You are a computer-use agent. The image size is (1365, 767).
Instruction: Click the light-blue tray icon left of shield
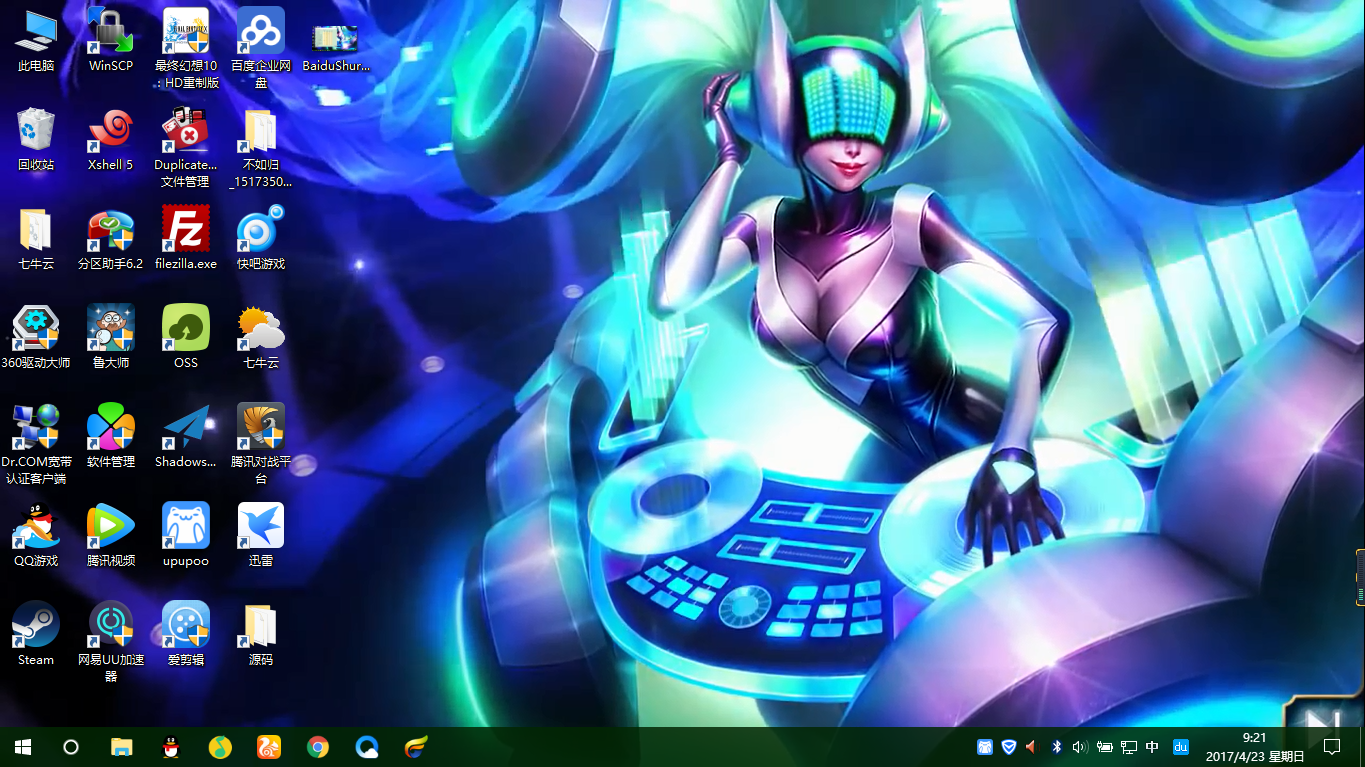coord(985,747)
